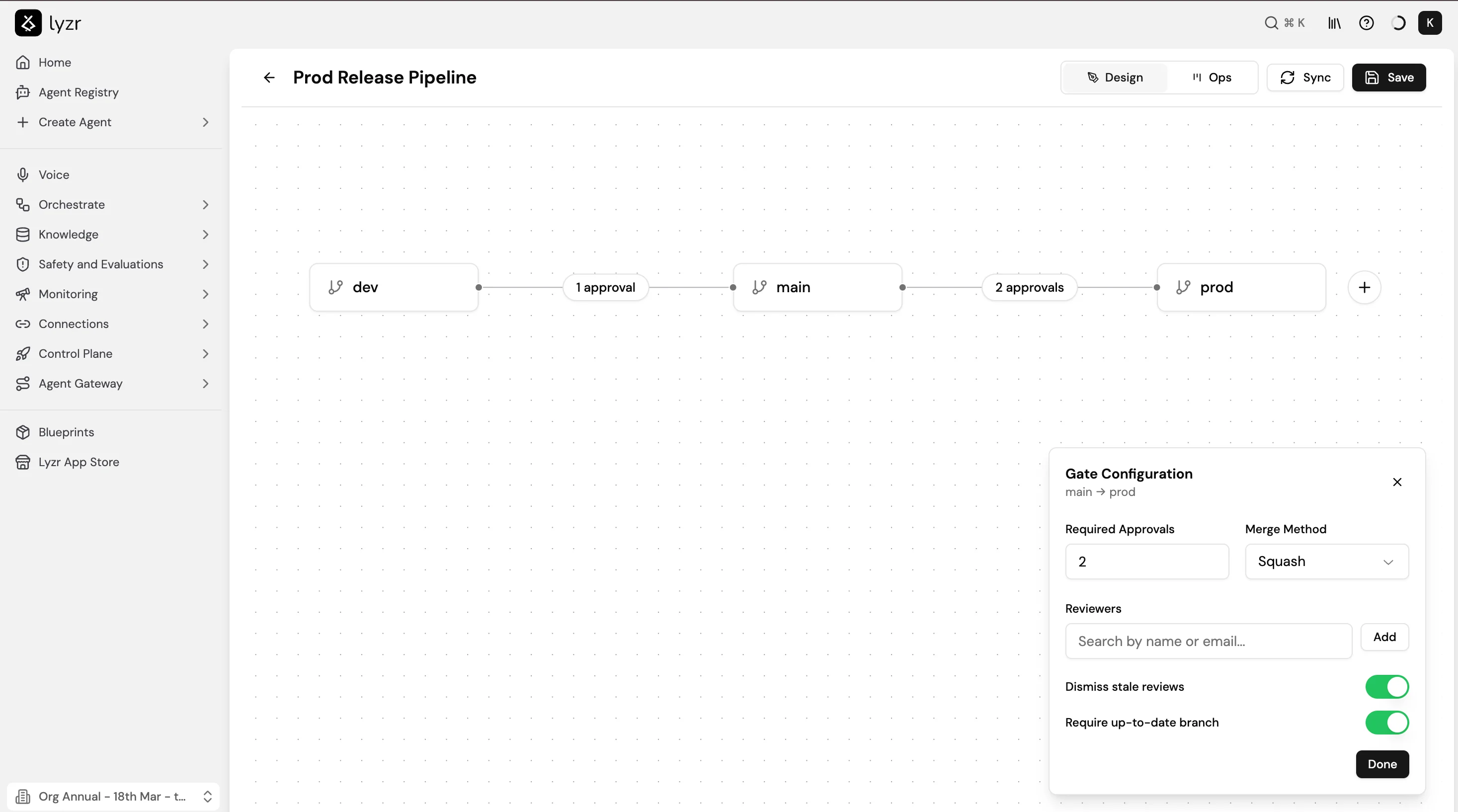Click the Monitoring telescope icon
Image resolution: width=1458 pixels, height=812 pixels.
(23, 294)
